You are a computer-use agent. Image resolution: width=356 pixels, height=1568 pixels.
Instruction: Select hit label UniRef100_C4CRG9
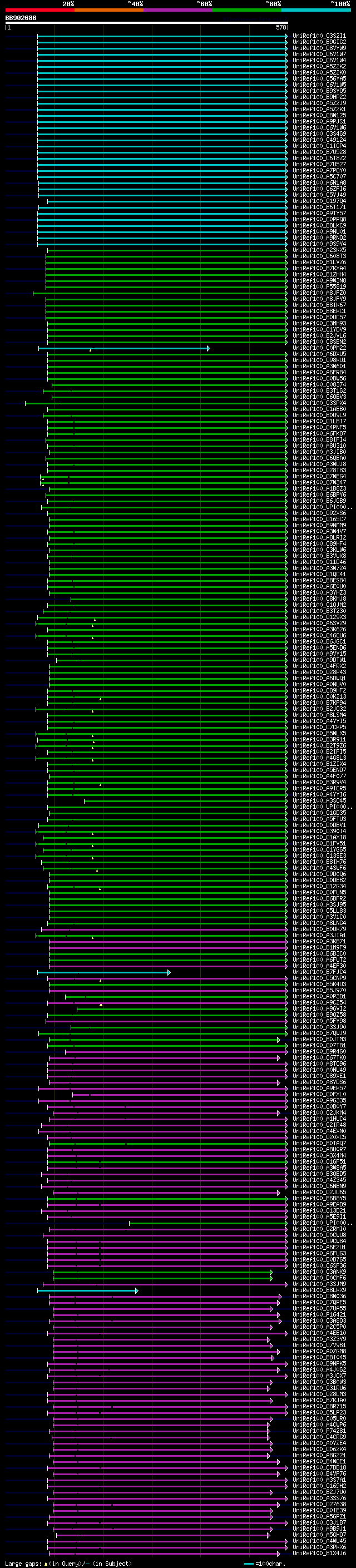click(x=319, y=1437)
